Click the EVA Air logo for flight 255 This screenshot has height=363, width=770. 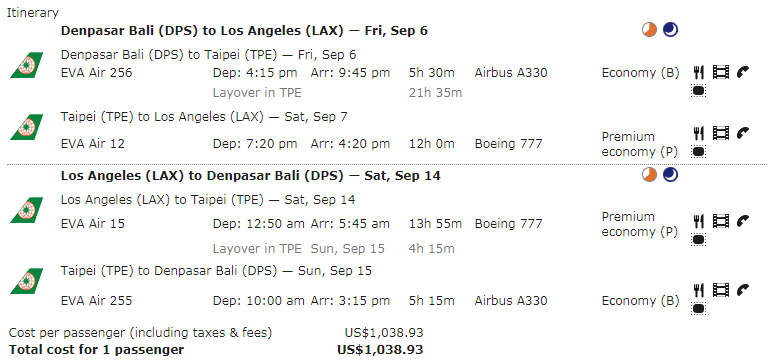point(27,281)
